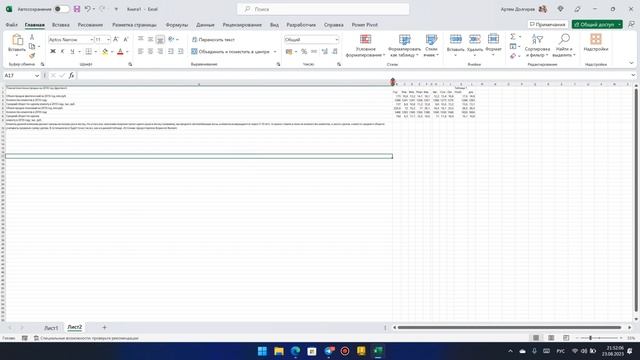This screenshot has width=640, height=360.
Task: Click the Decrease Indent icon
Action: [x=171, y=51]
